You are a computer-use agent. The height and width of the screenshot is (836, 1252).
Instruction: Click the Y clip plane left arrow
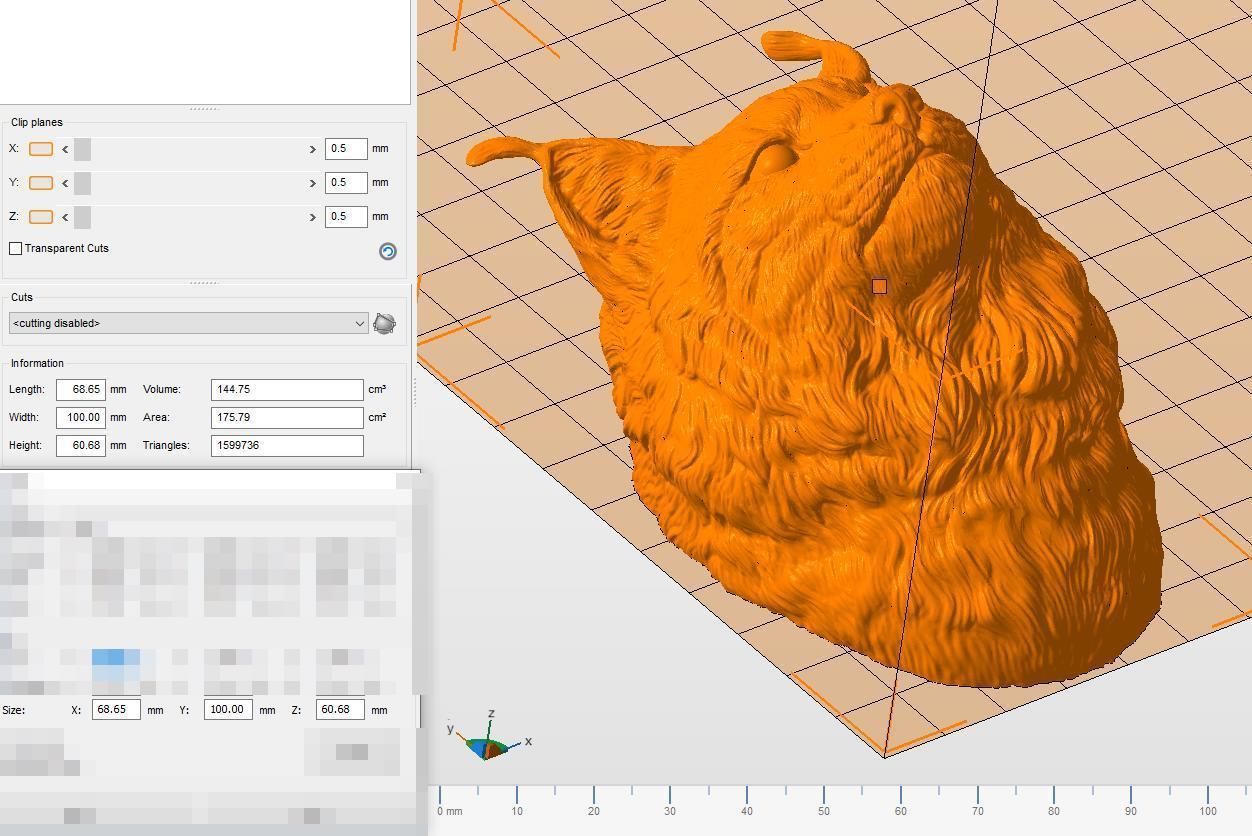coord(65,183)
